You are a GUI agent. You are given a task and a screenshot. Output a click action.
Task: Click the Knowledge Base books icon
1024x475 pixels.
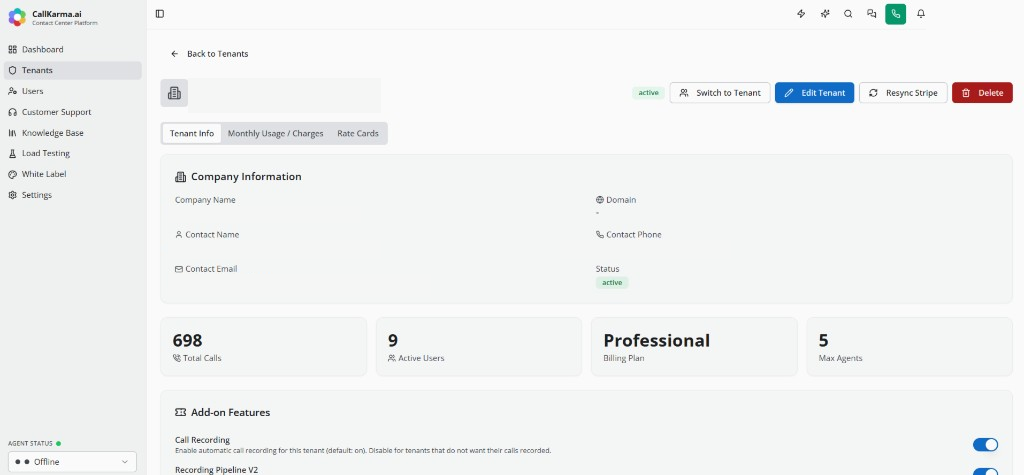click(x=12, y=133)
